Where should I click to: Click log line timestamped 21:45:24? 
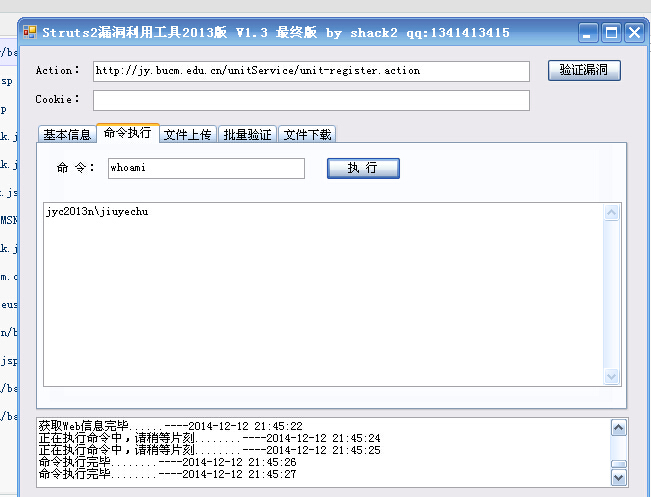tap(210, 438)
